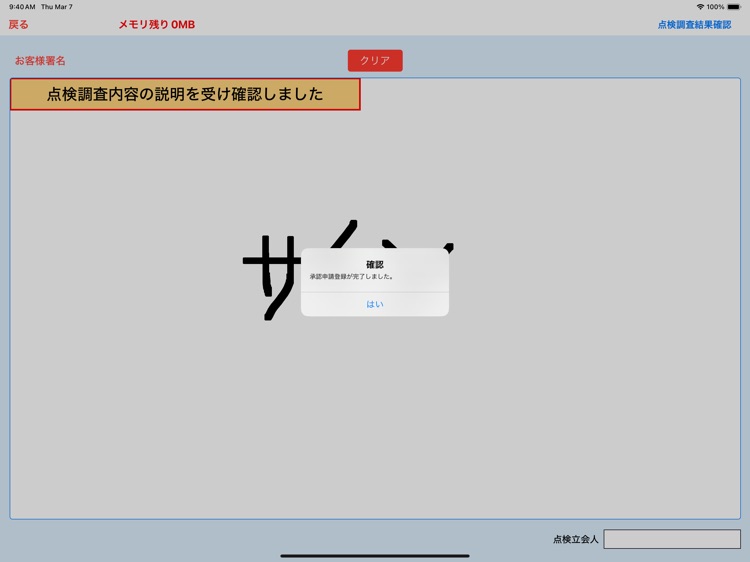Click the battery icon in status bar
The width and height of the screenshot is (750, 562).
(x=734, y=7)
